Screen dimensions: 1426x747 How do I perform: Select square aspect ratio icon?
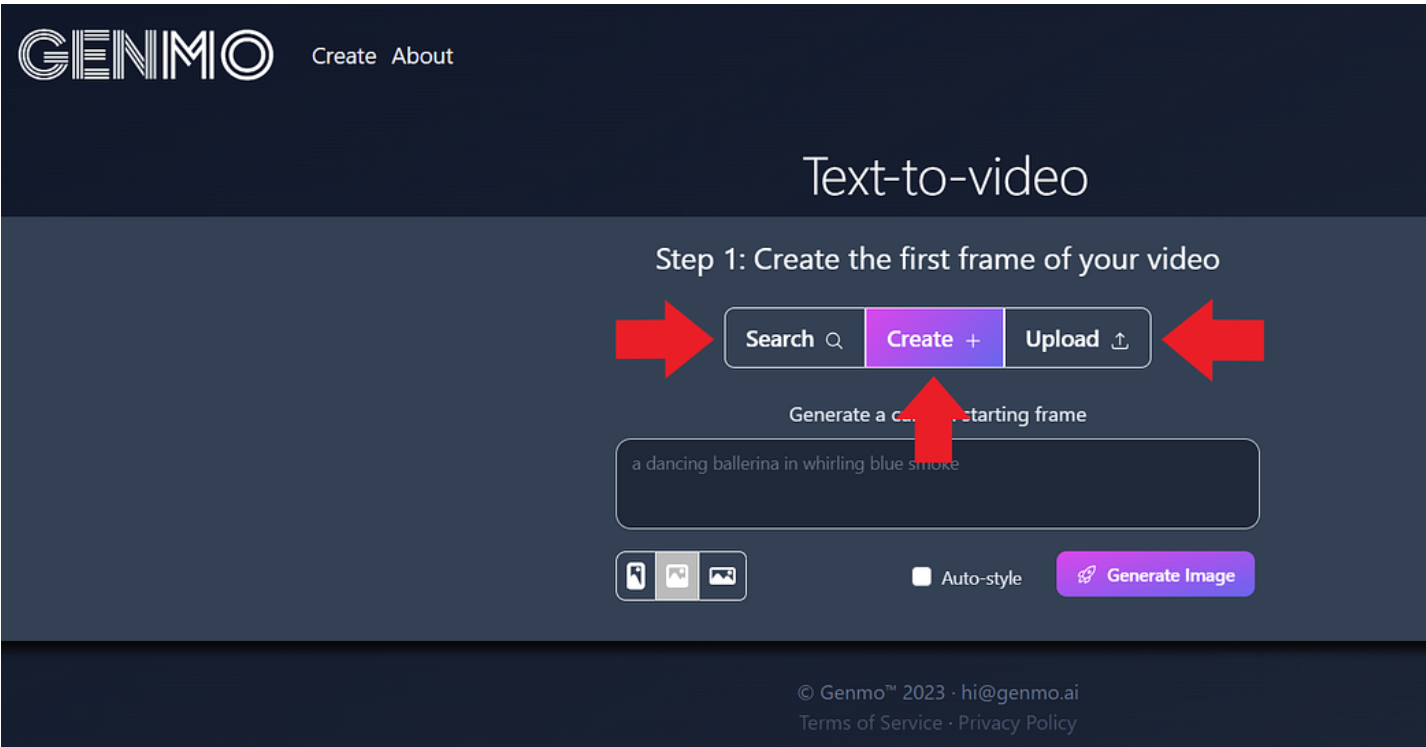point(677,576)
